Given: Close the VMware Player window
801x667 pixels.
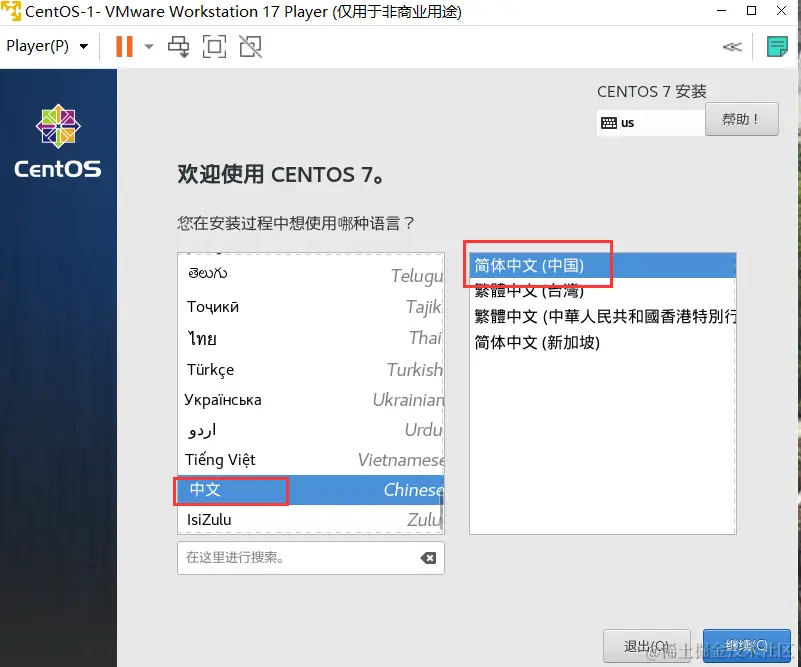Looking at the screenshot, I should point(781,11).
